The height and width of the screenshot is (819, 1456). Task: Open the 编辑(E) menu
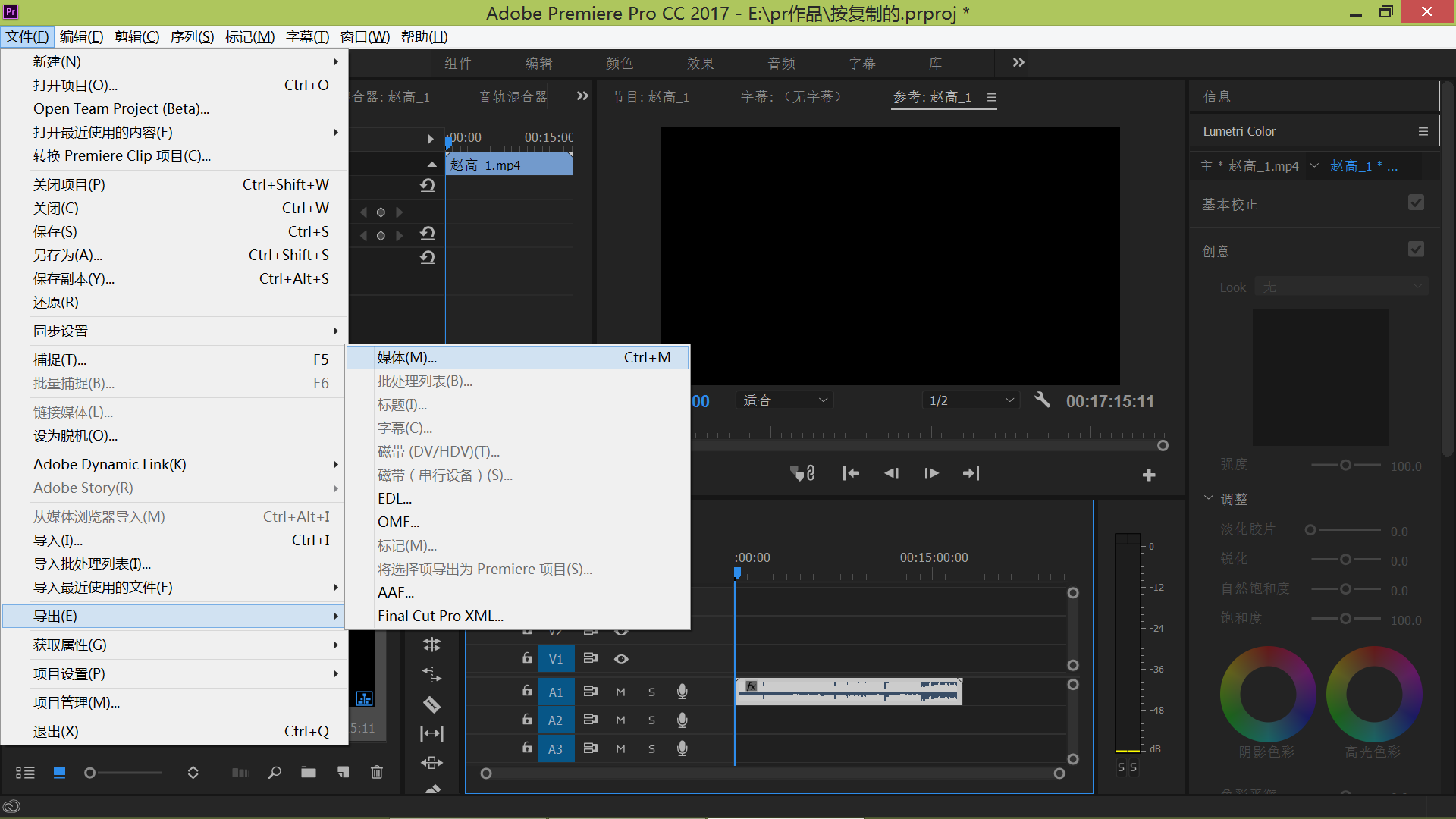click(x=81, y=36)
